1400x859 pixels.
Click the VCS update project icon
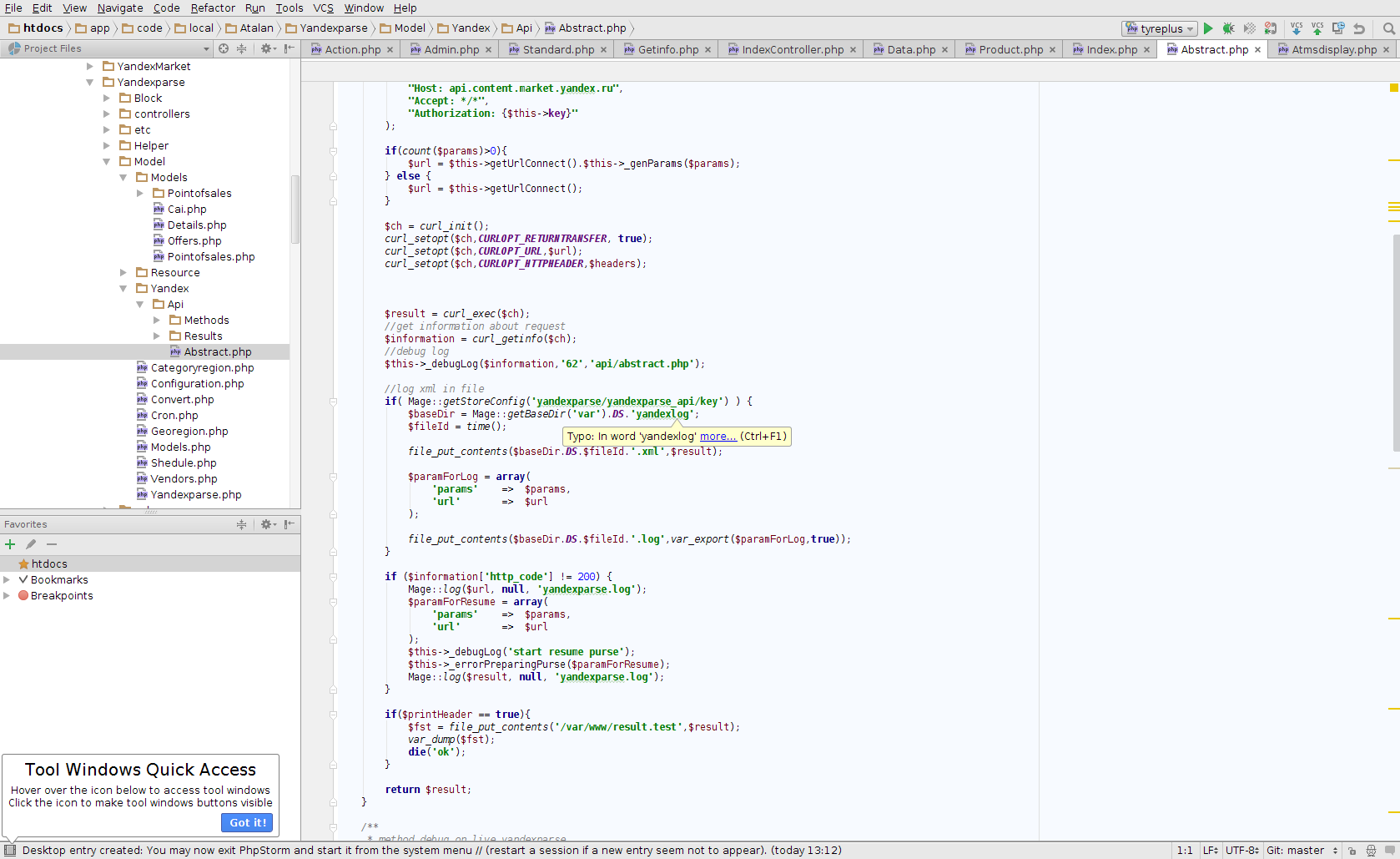coord(1297,28)
